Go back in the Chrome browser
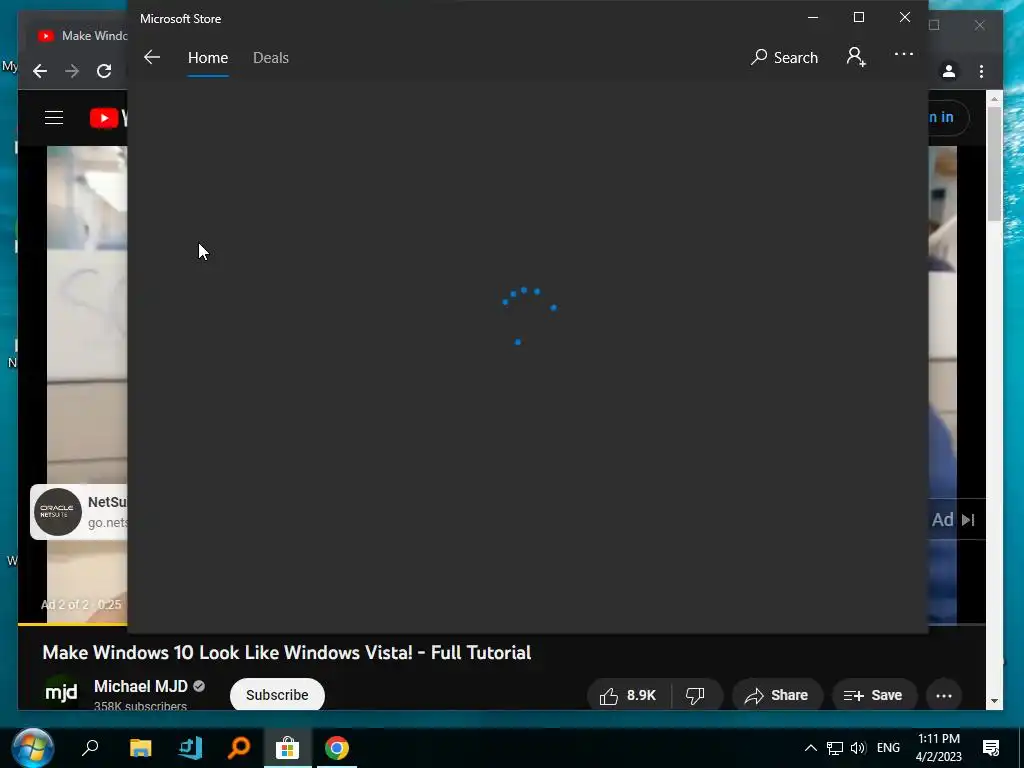Image resolution: width=1024 pixels, height=768 pixels. (x=40, y=71)
